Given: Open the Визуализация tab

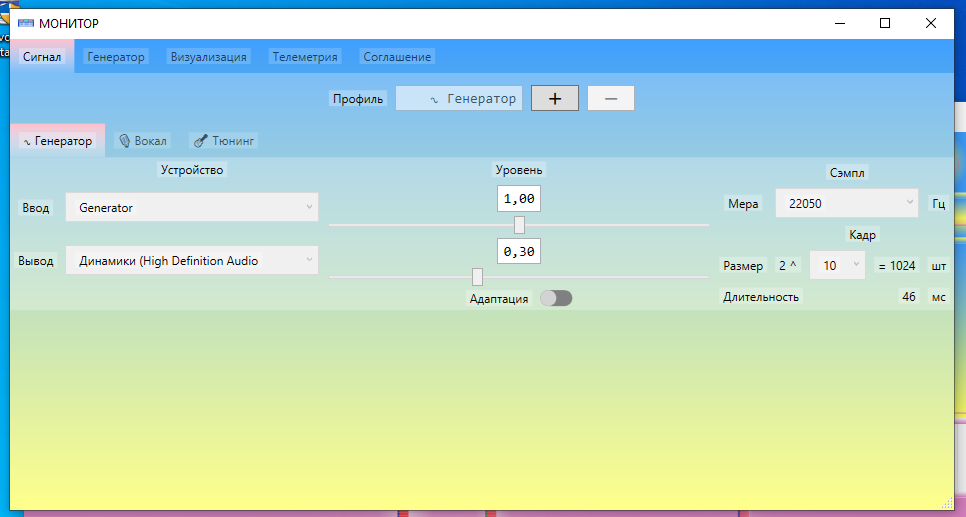Looking at the screenshot, I should tap(208, 57).
